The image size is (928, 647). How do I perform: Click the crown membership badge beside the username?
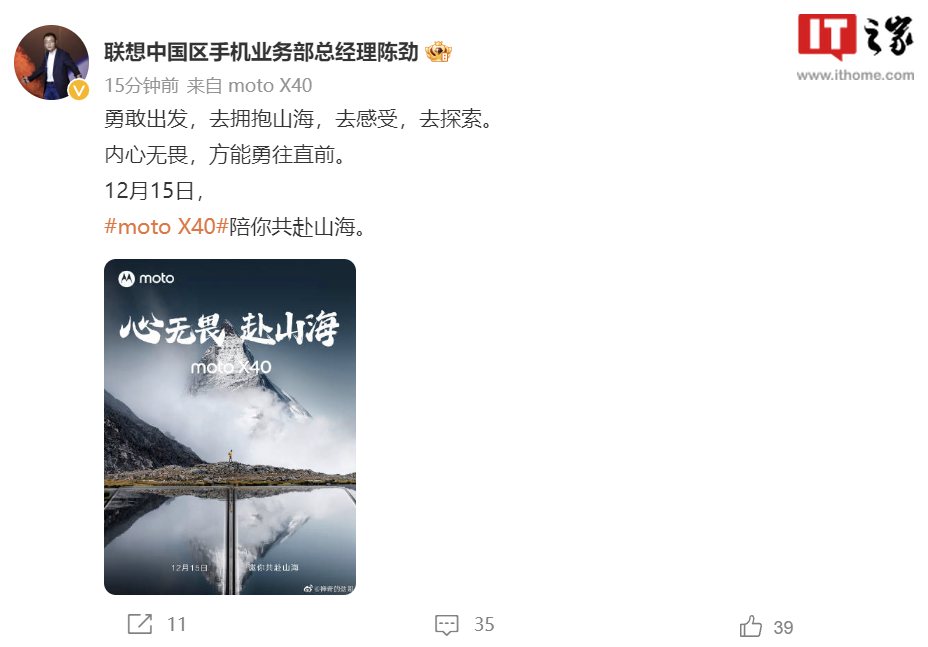[x=439, y=52]
